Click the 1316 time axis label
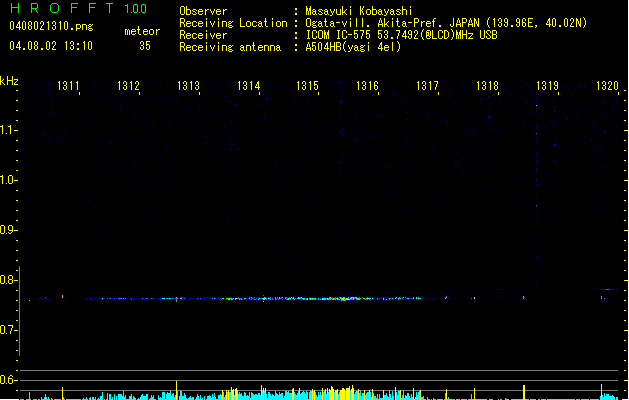 (367, 86)
